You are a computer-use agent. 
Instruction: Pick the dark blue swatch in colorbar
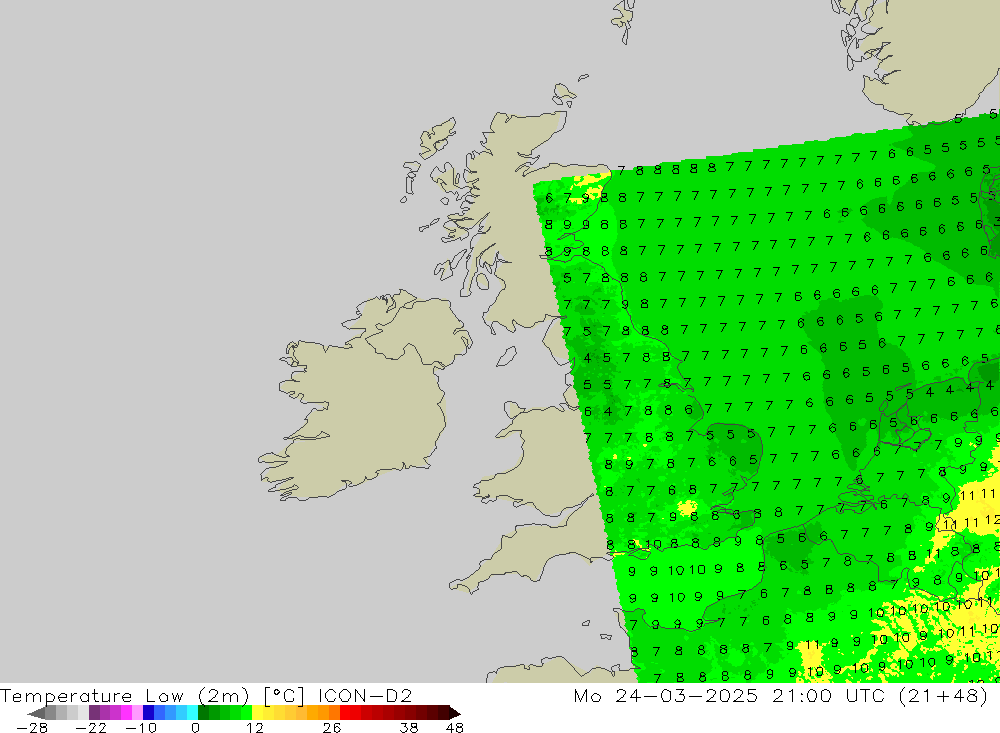[x=148, y=713]
